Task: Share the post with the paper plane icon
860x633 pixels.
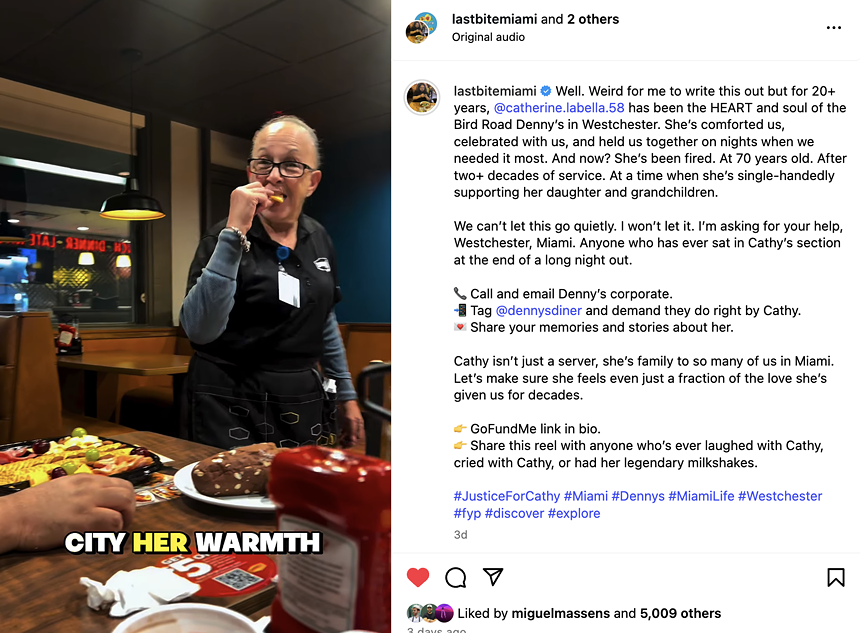Action: pos(493,577)
